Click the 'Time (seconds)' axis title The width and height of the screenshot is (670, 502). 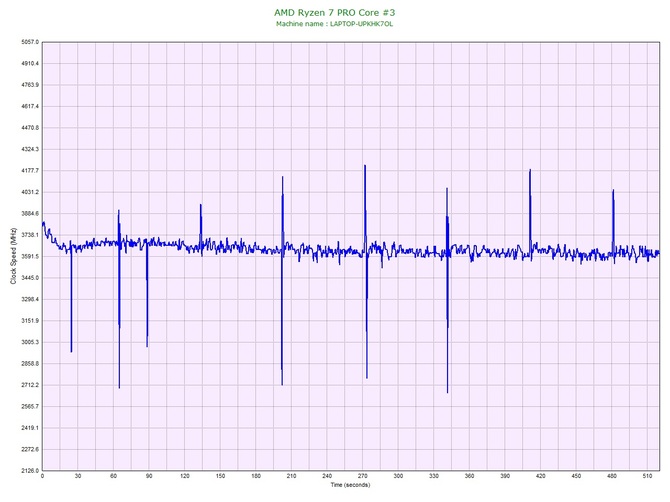pos(350,485)
